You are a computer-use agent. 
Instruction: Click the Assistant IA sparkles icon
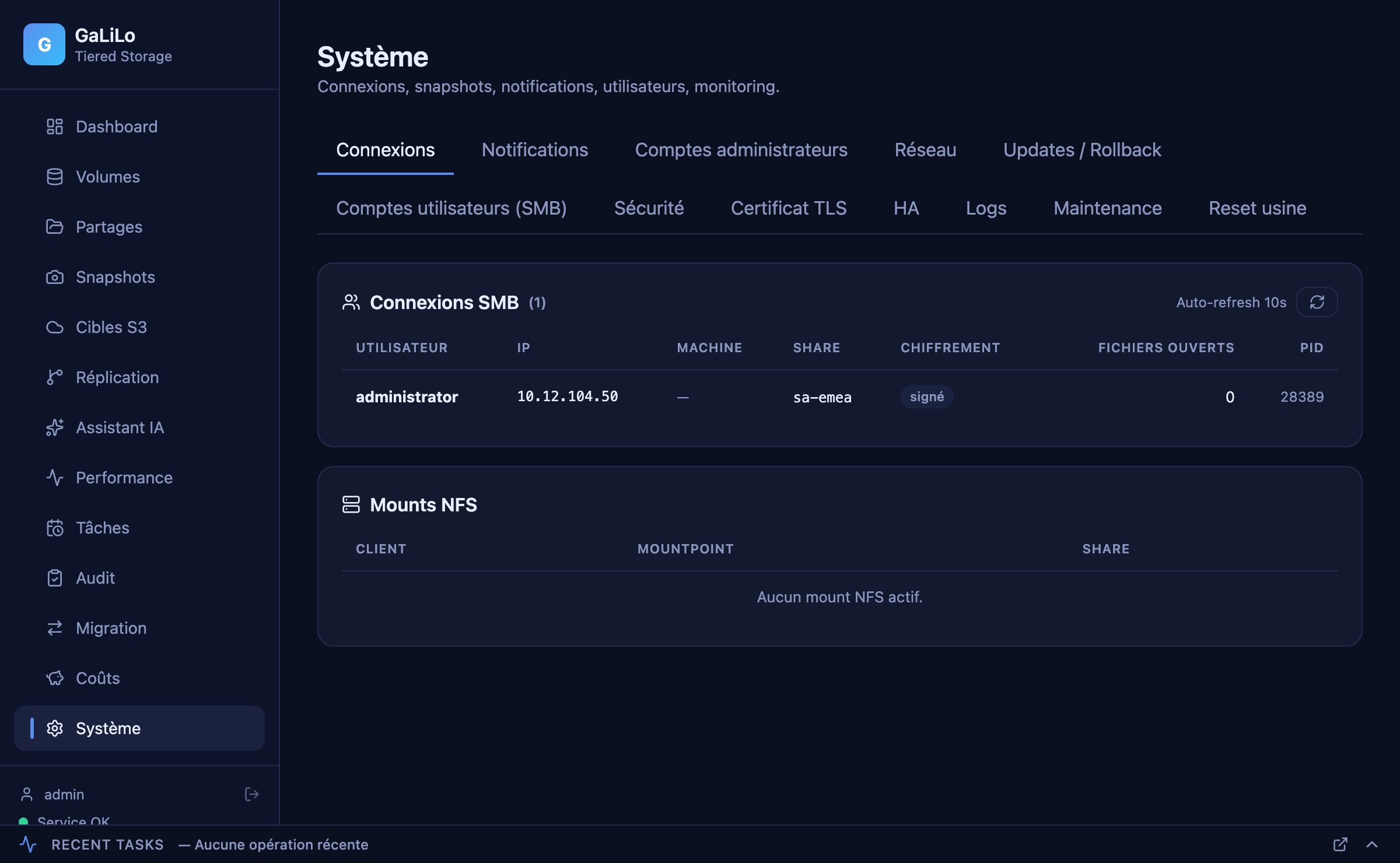tap(55, 427)
